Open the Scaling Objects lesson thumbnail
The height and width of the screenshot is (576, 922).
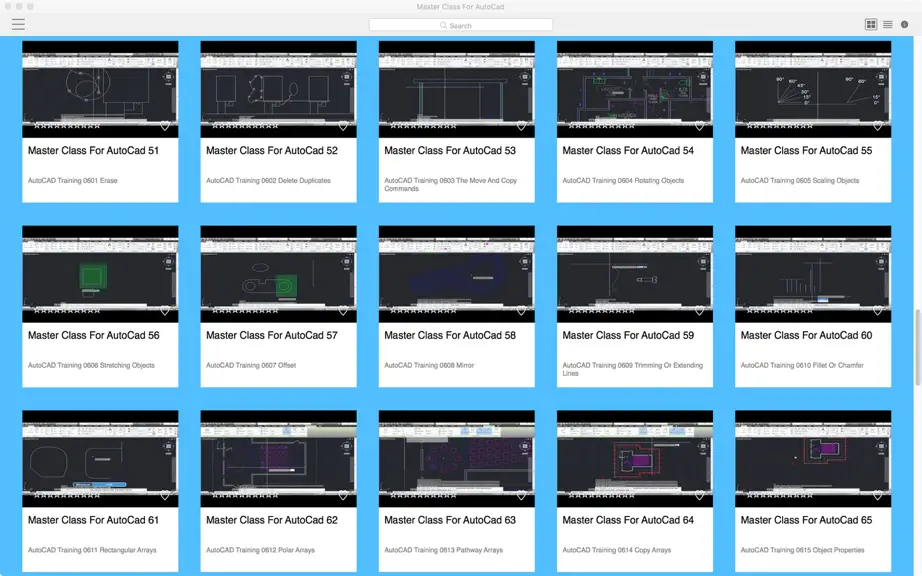tap(813, 89)
